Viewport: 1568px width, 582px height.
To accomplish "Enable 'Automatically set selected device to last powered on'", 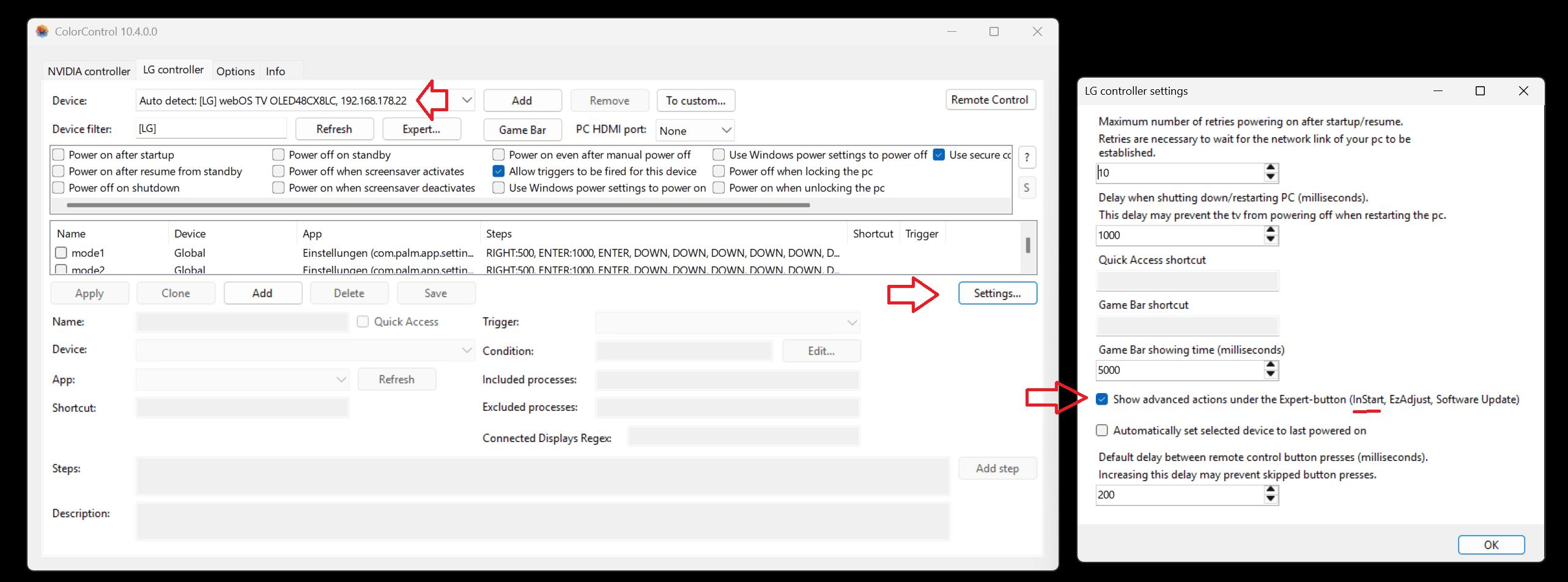I will pos(1102,430).
